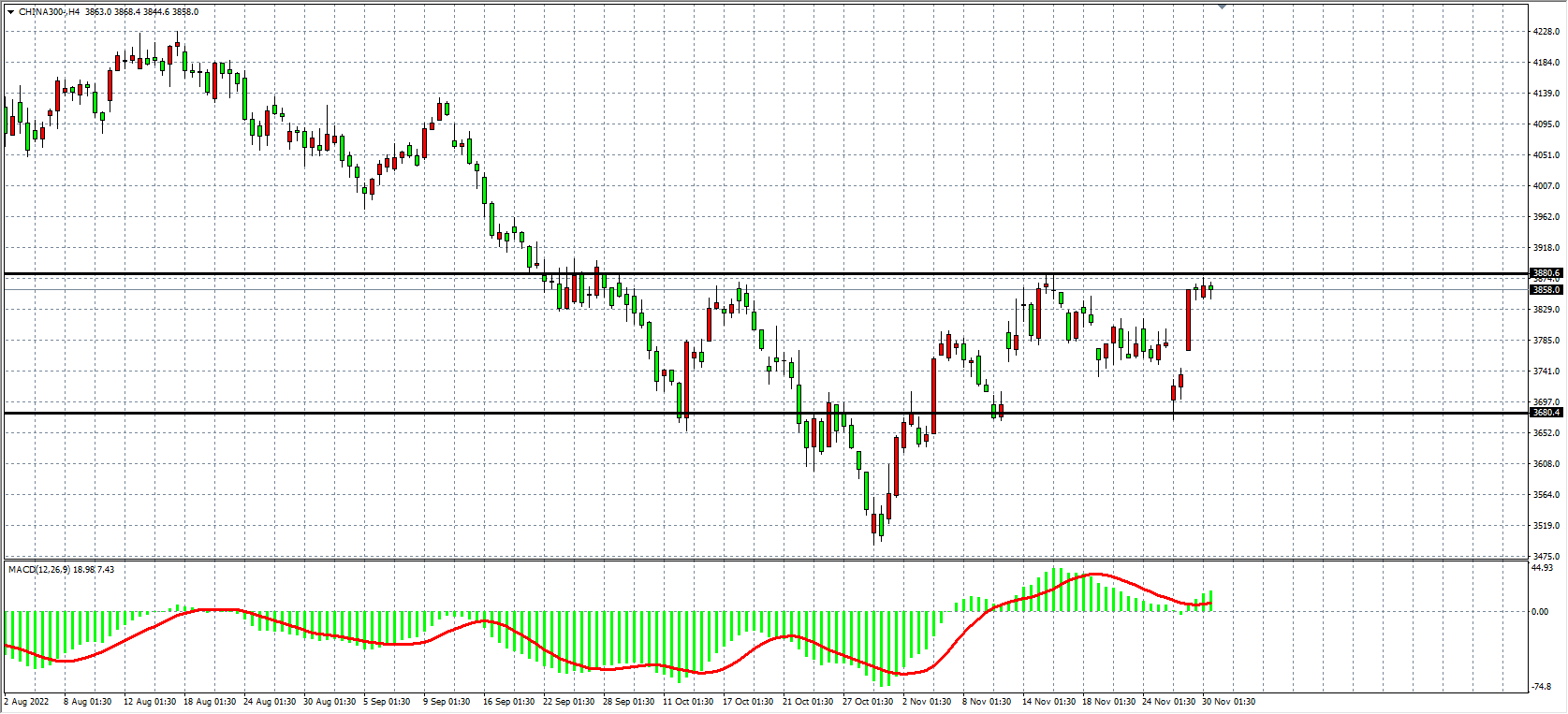
Task: Click the CHINA300-,H4 chart title text
Action: coord(49,12)
